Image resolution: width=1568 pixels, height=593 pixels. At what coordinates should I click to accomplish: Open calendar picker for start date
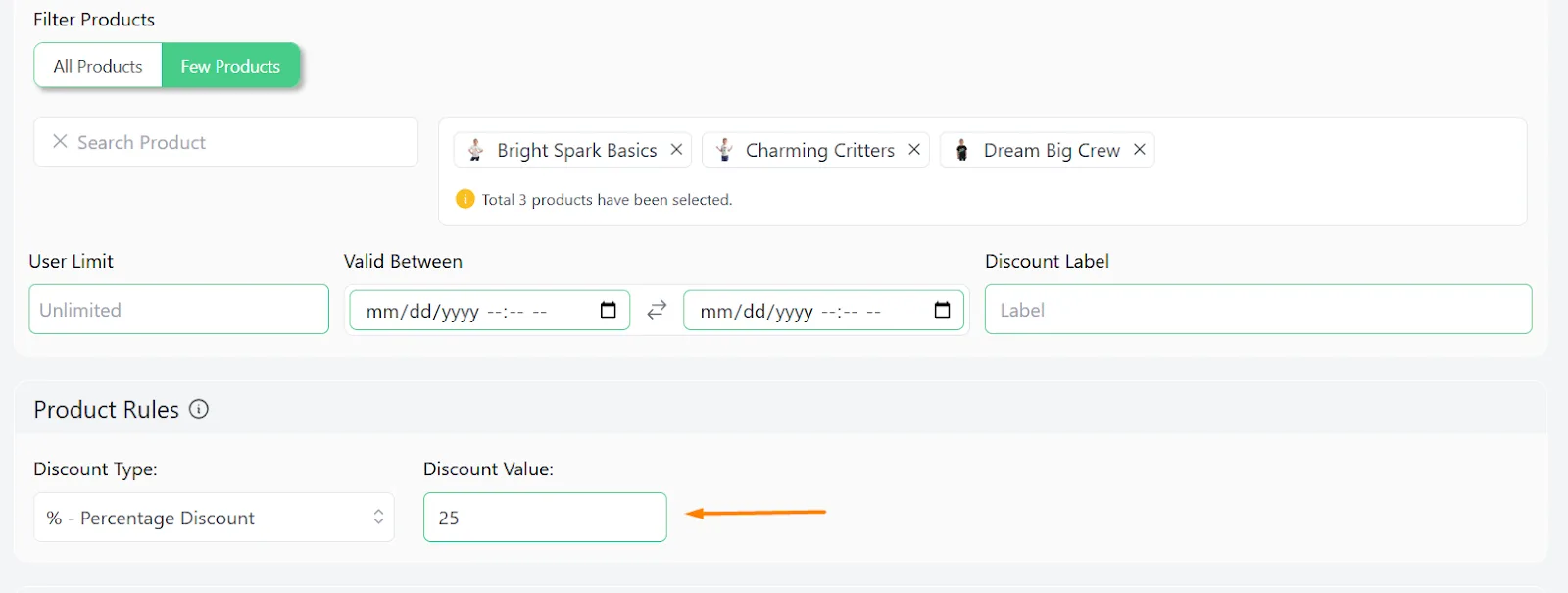pos(608,311)
